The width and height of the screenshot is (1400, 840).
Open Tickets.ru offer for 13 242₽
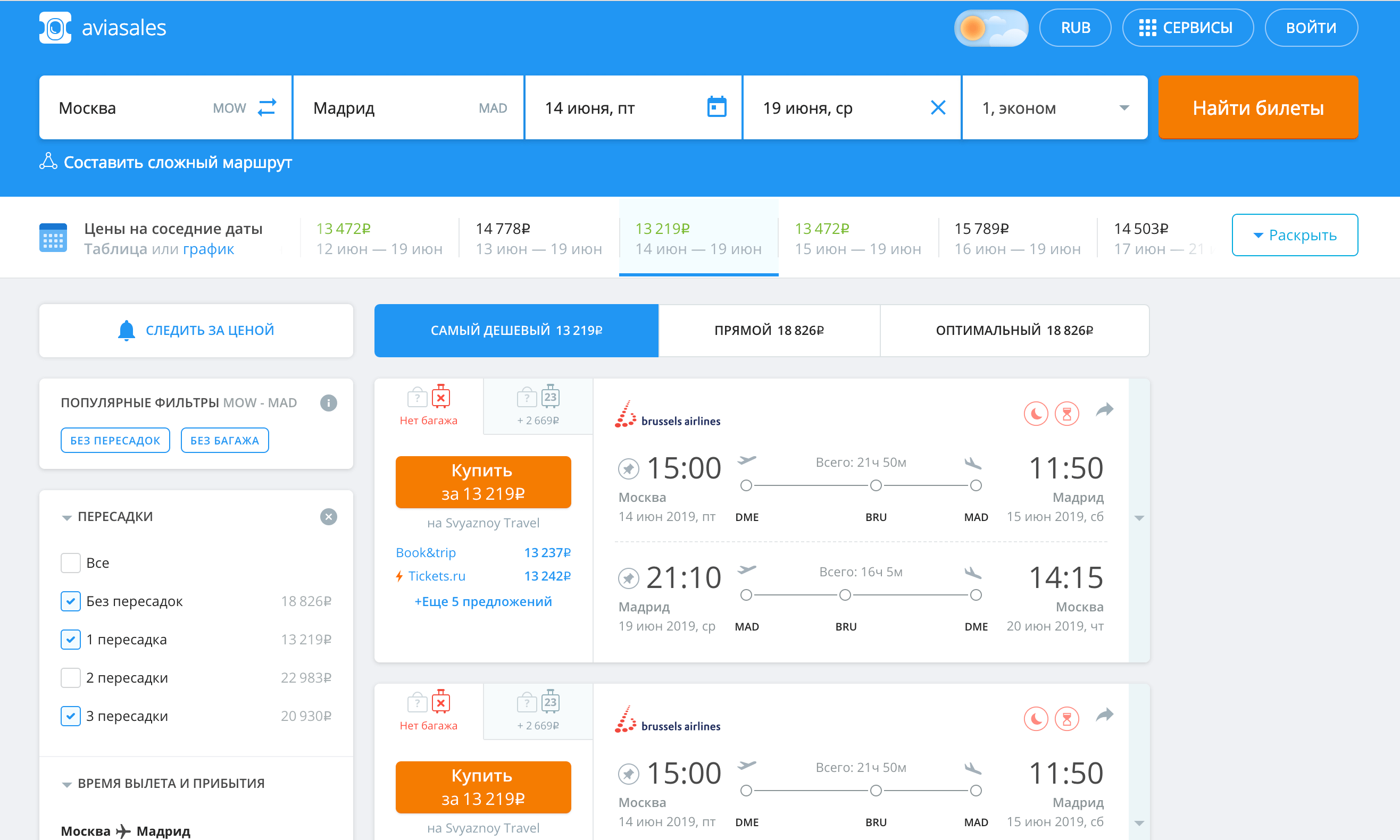click(x=483, y=576)
